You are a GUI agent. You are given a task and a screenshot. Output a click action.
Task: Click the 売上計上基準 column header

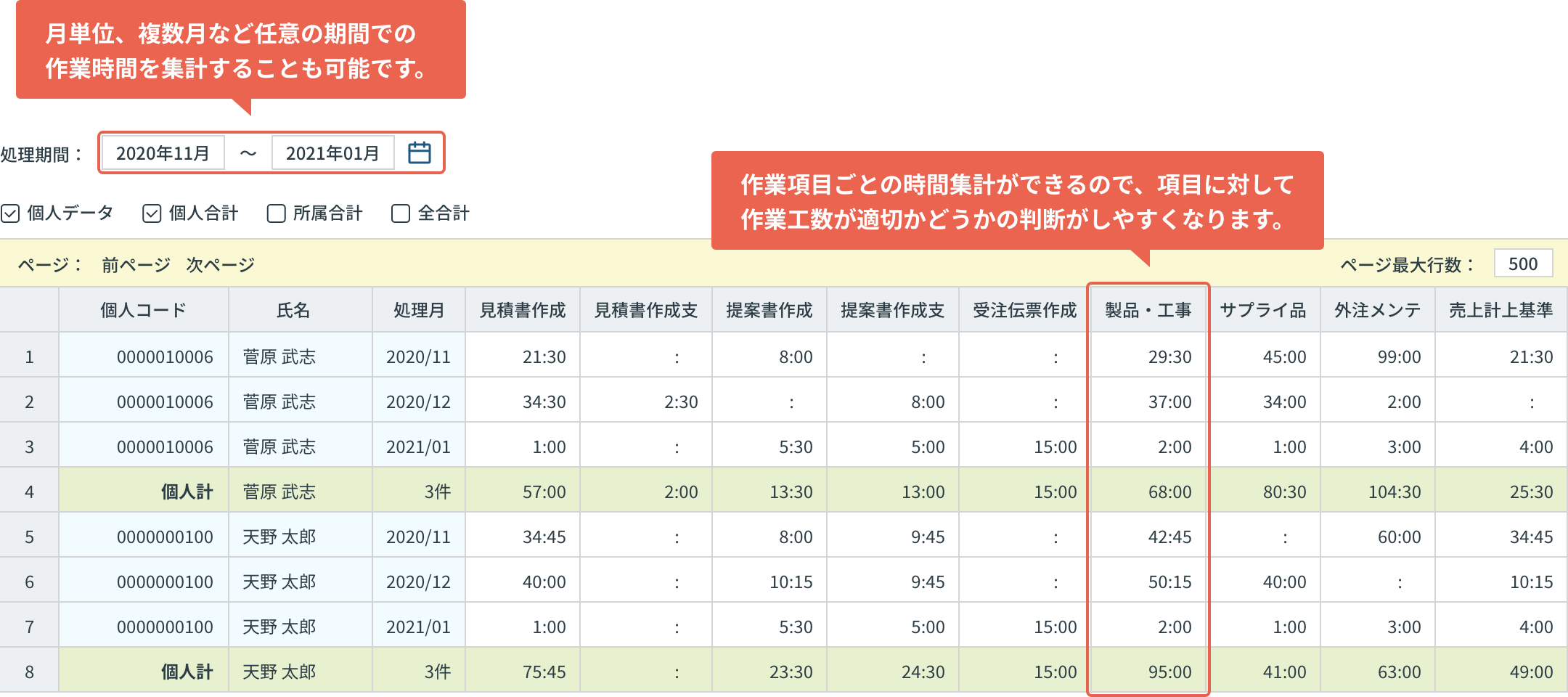[x=1501, y=310]
